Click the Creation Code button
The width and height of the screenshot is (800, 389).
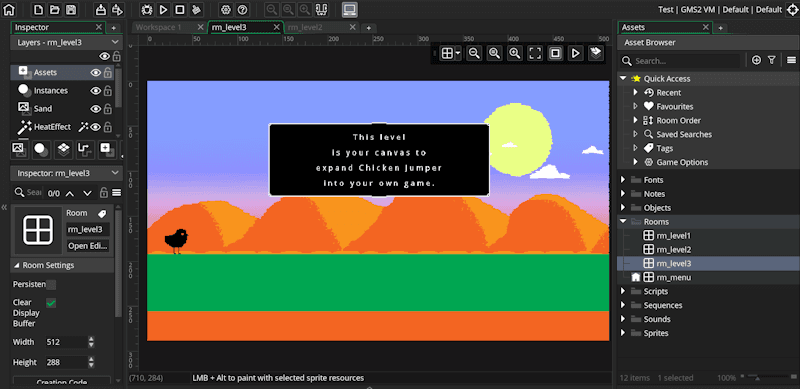pyautogui.click(x=62, y=382)
